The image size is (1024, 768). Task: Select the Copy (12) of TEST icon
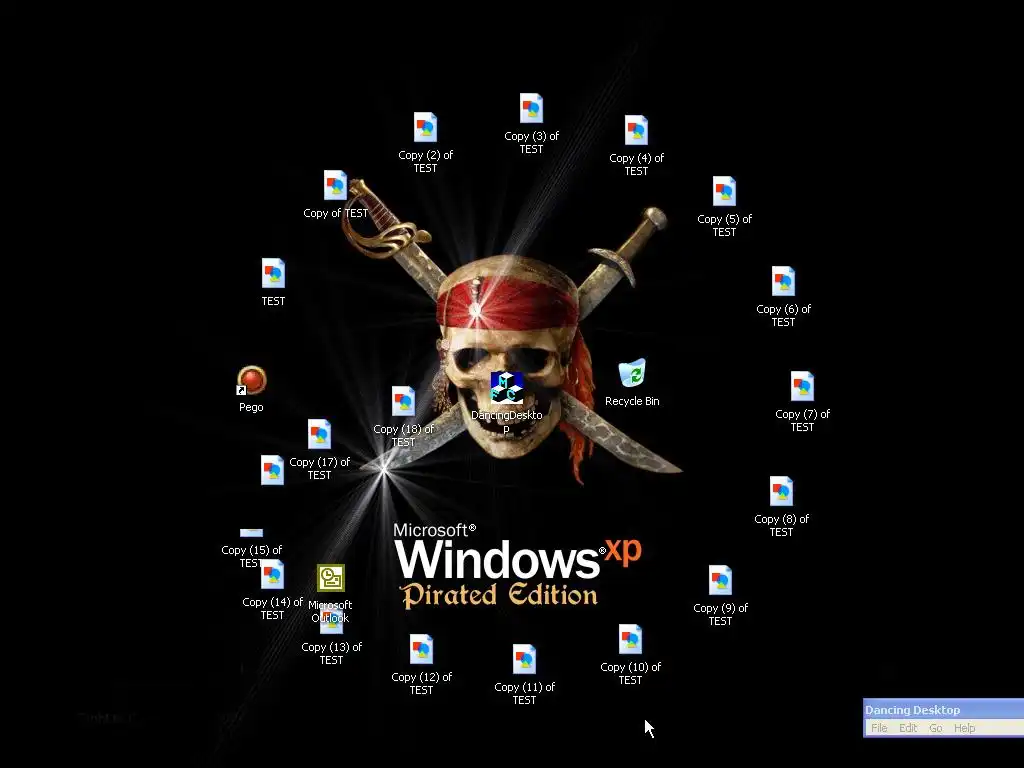[421, 649]
